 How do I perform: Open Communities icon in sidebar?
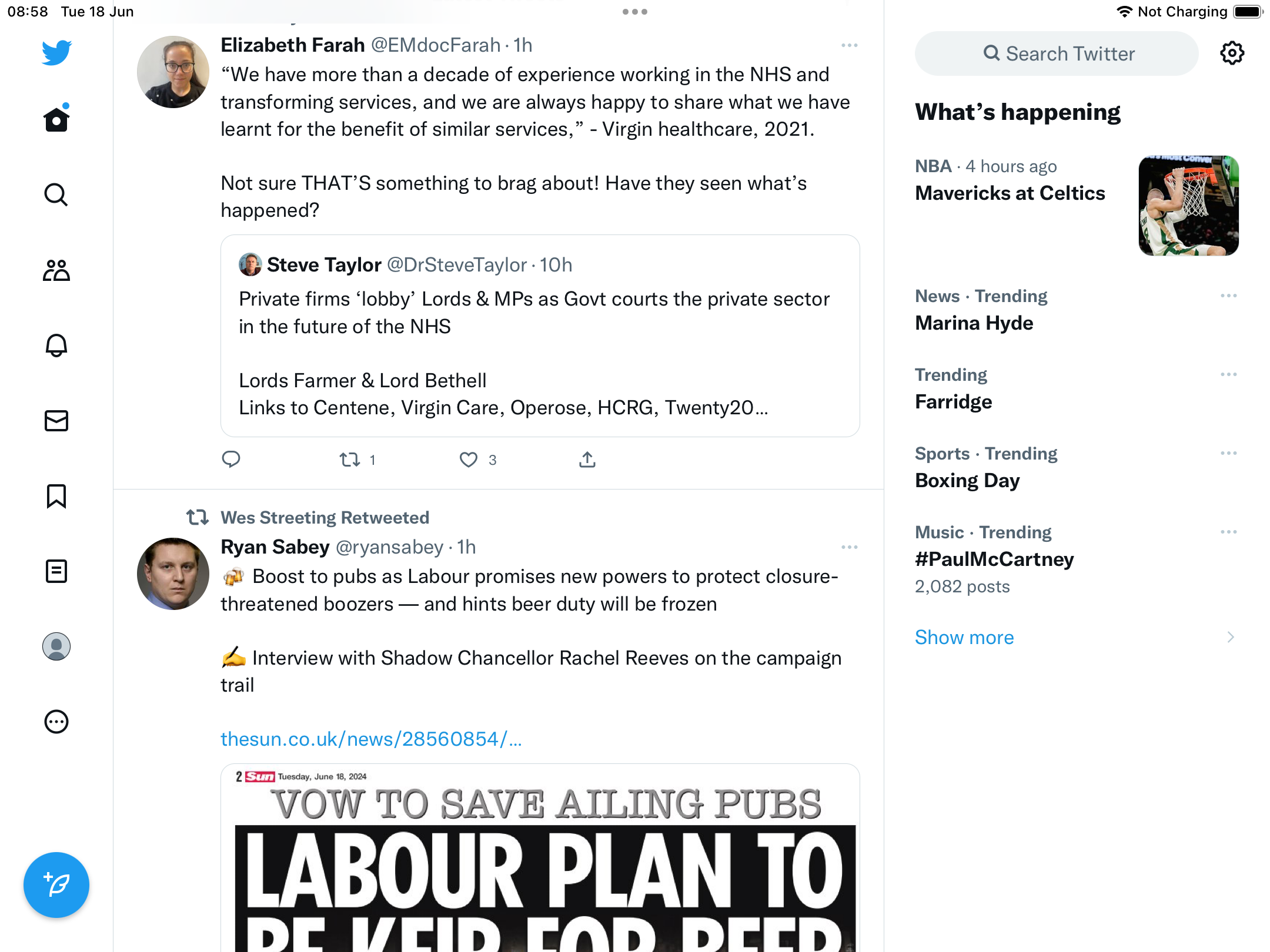click(56, 270)
